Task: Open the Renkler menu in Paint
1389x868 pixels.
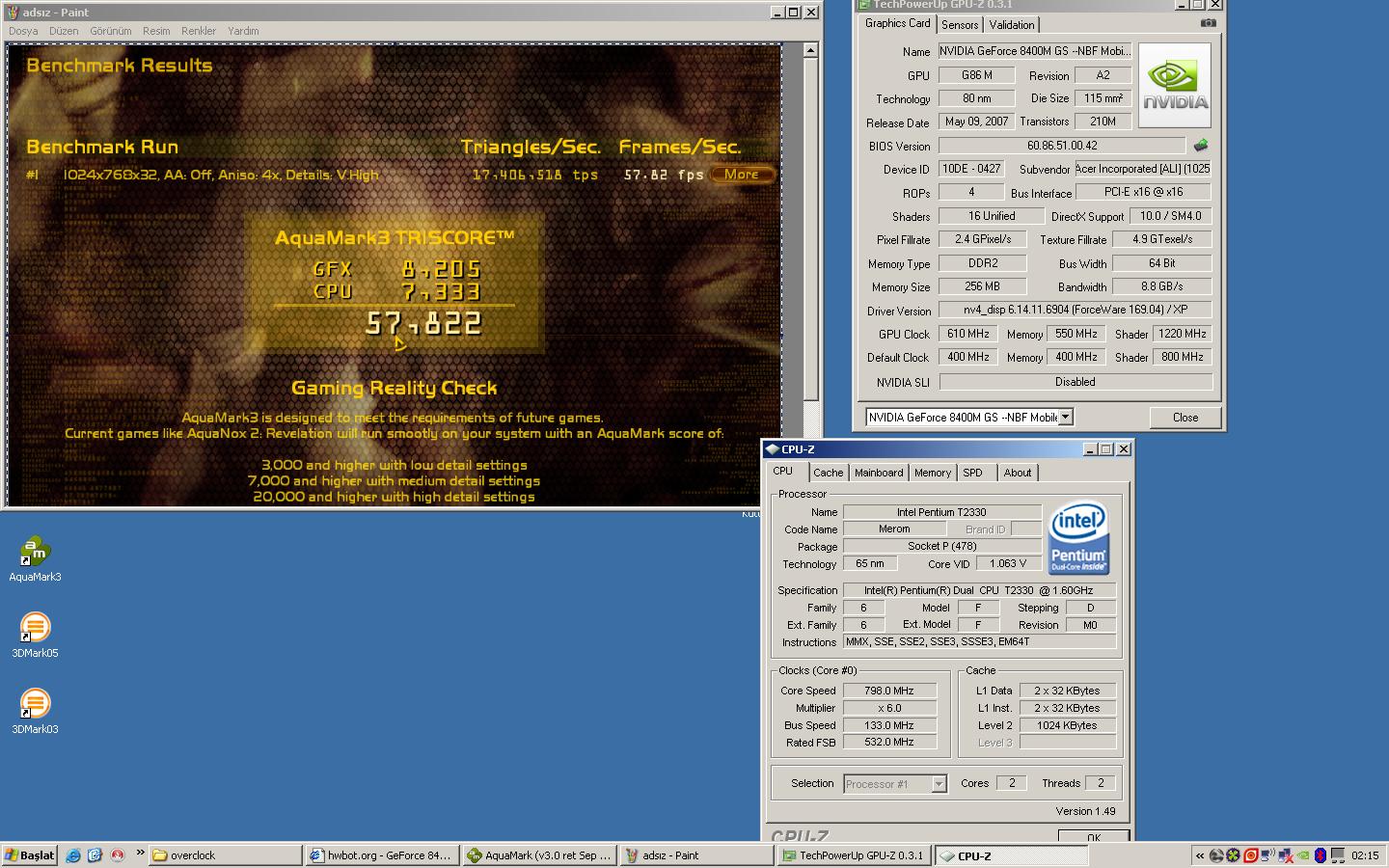Action: coord(199,31)
